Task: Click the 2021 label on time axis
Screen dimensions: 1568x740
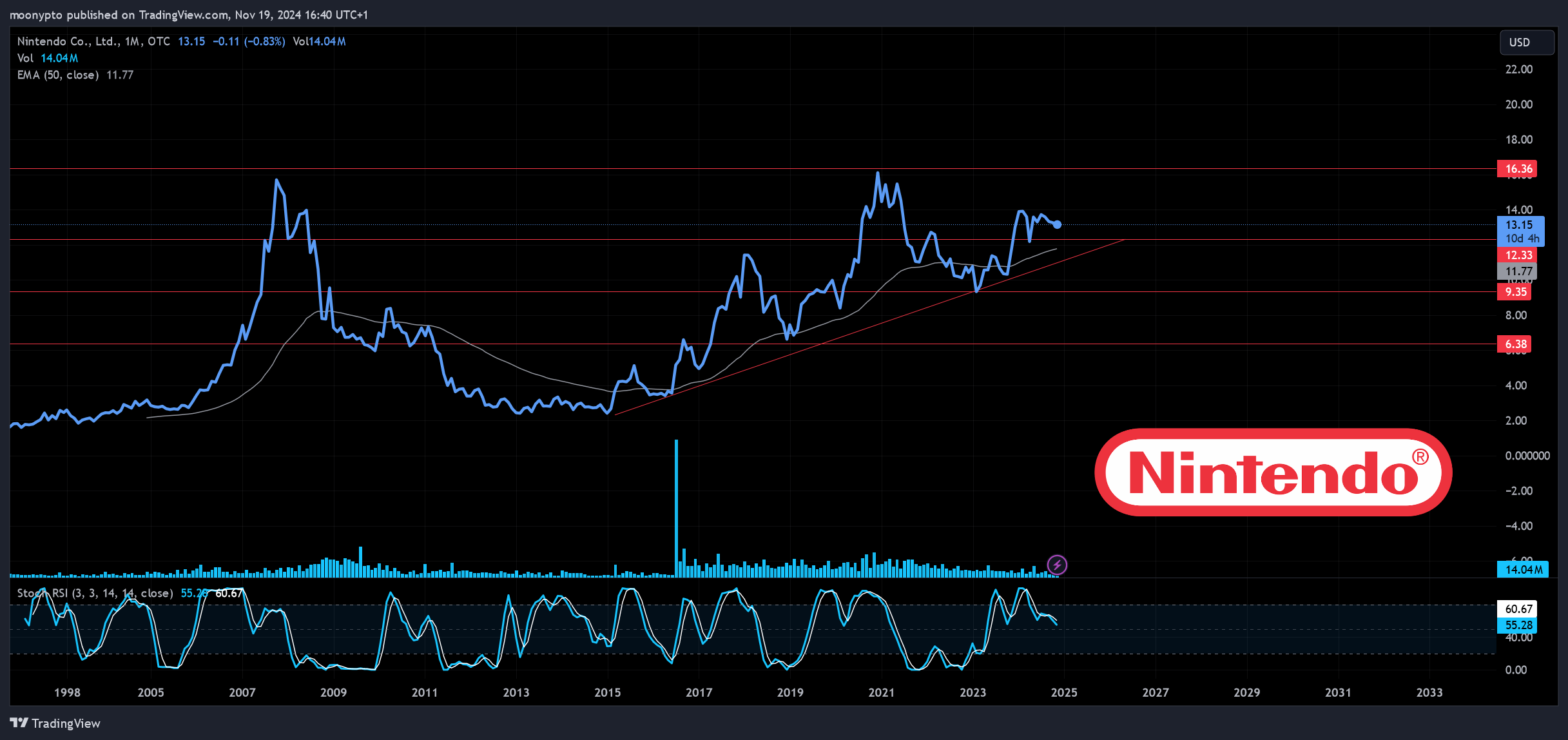Action: (881, 692)
